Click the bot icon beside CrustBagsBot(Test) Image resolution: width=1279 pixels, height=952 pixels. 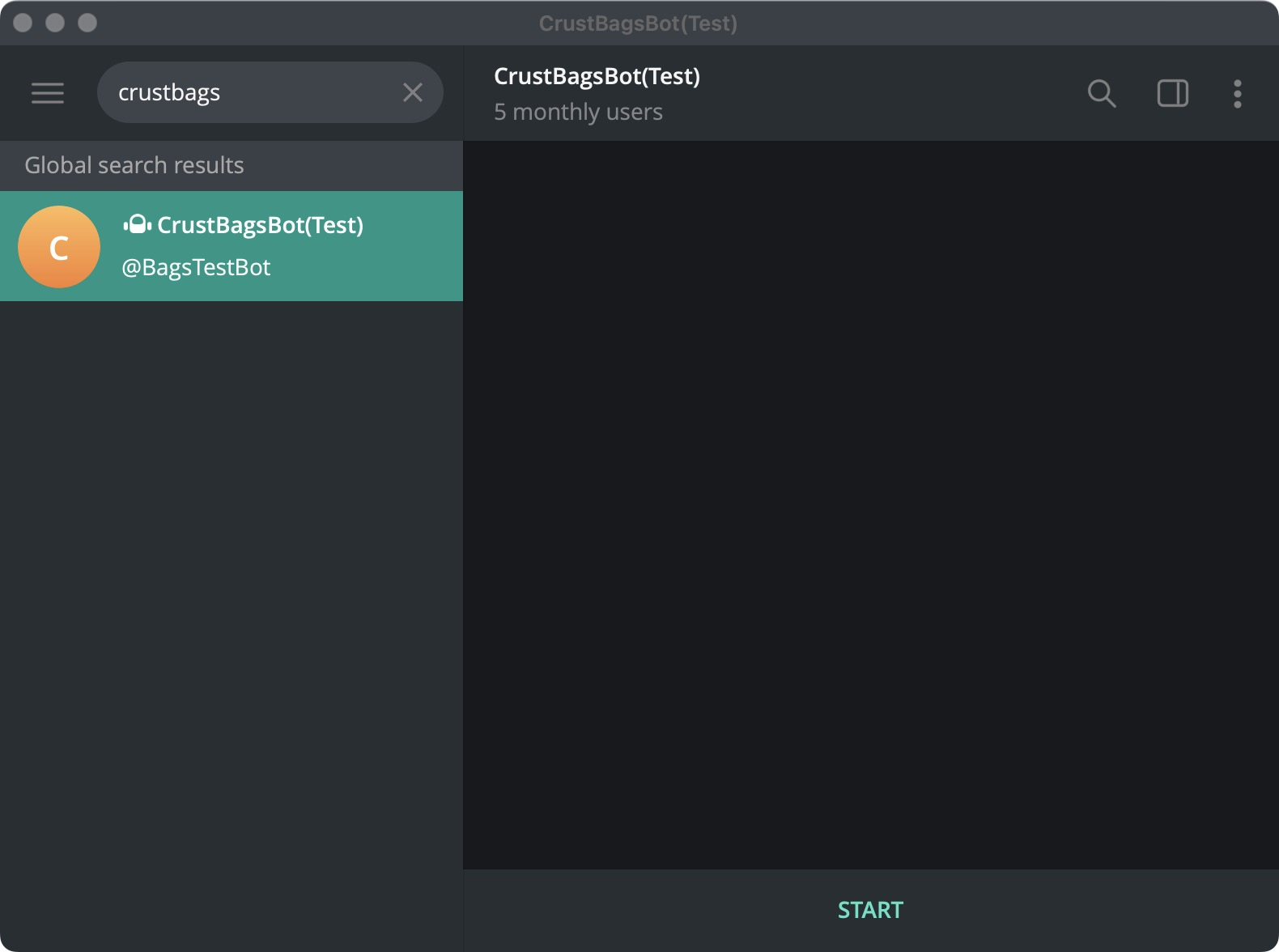137,224
